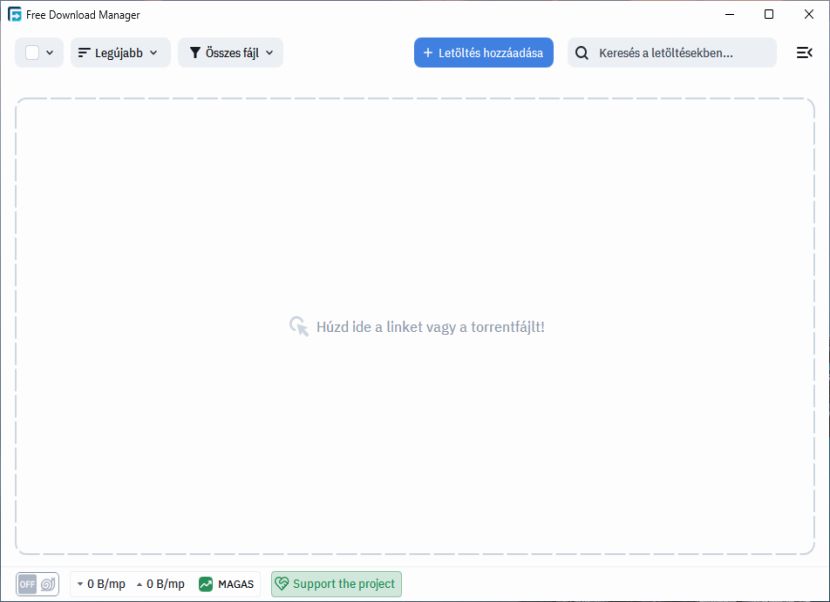Click the Húzd ide a linket drop area text
Screen dimensions: 830x602
430,327
